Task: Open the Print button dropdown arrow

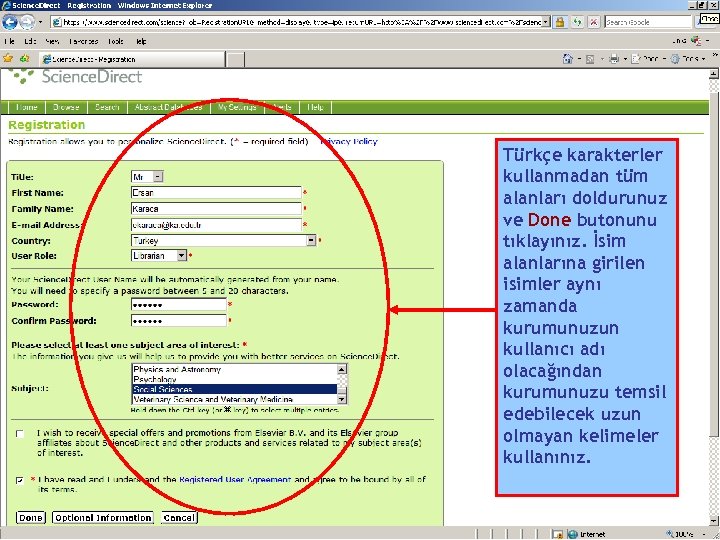Action: (x=625, y=59)
